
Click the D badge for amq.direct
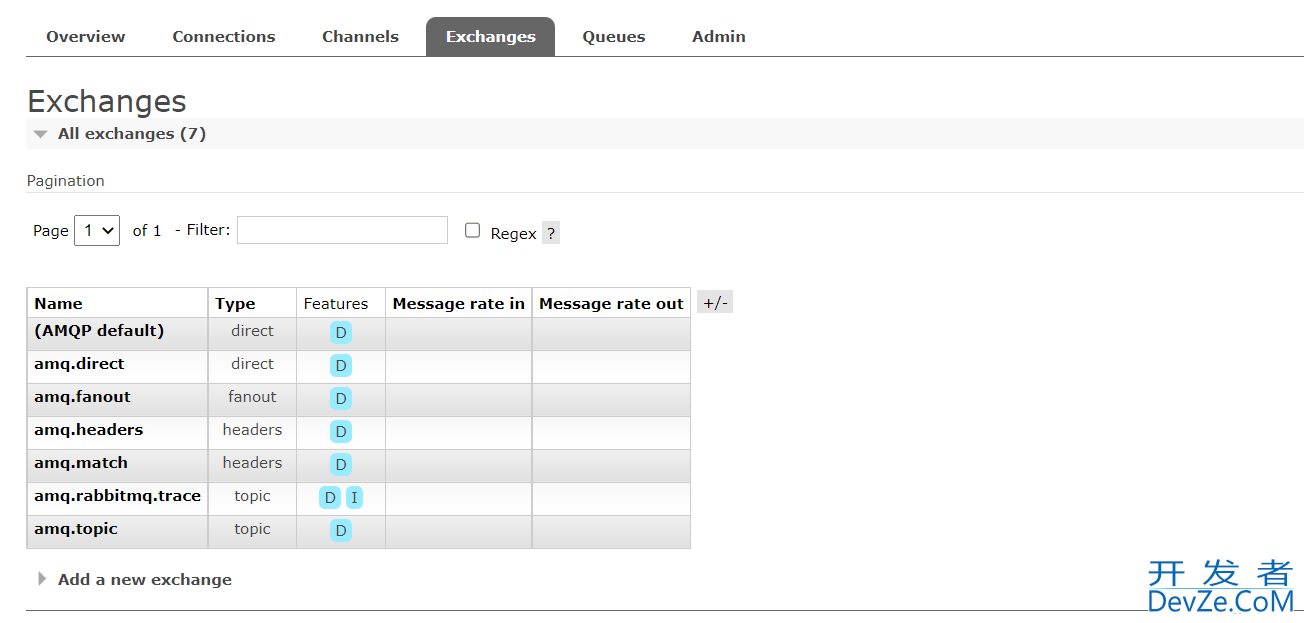click(341, 366)
